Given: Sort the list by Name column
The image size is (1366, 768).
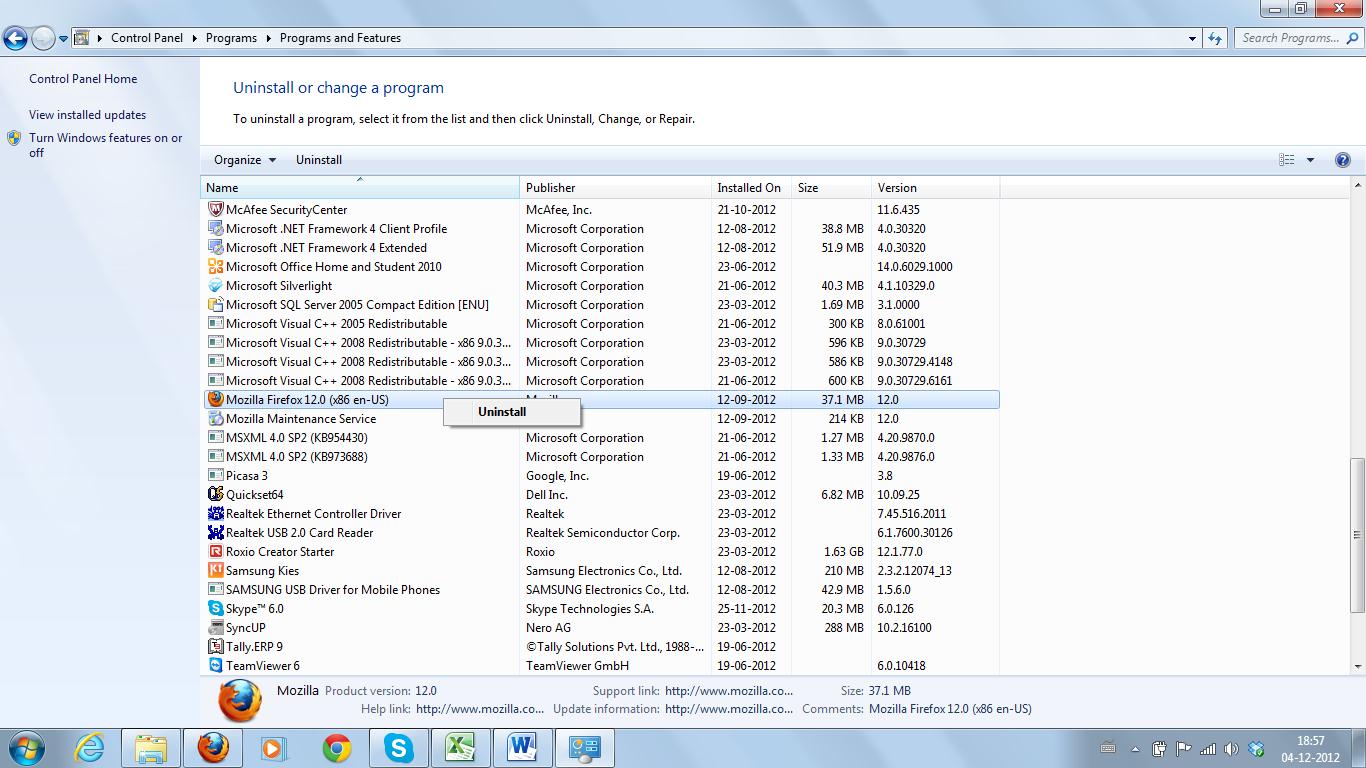Looking at the screenshot, I should click(360, 188).
